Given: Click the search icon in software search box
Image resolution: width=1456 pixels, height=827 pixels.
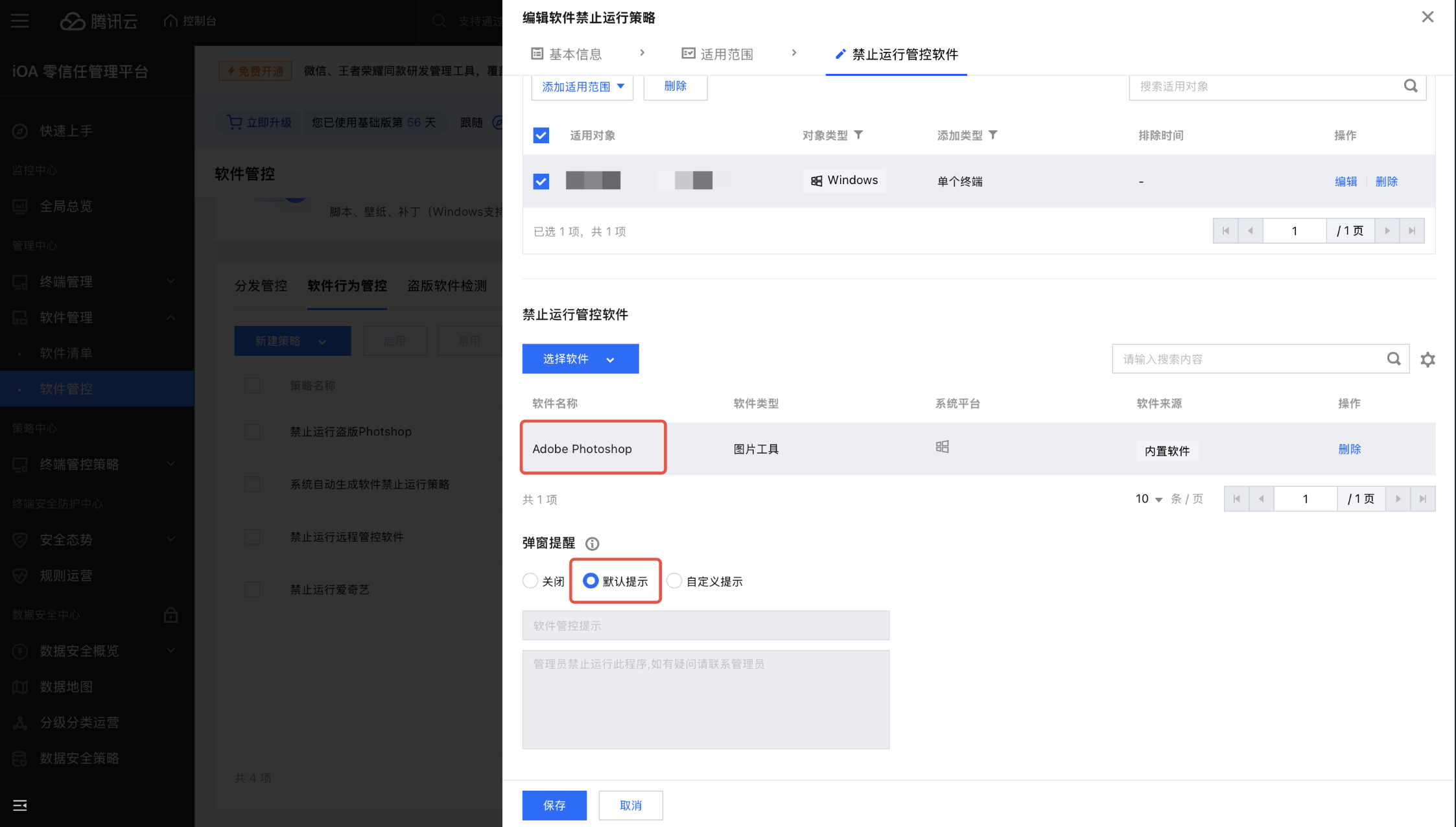Looking at the screenshot, I should 1394,359.
